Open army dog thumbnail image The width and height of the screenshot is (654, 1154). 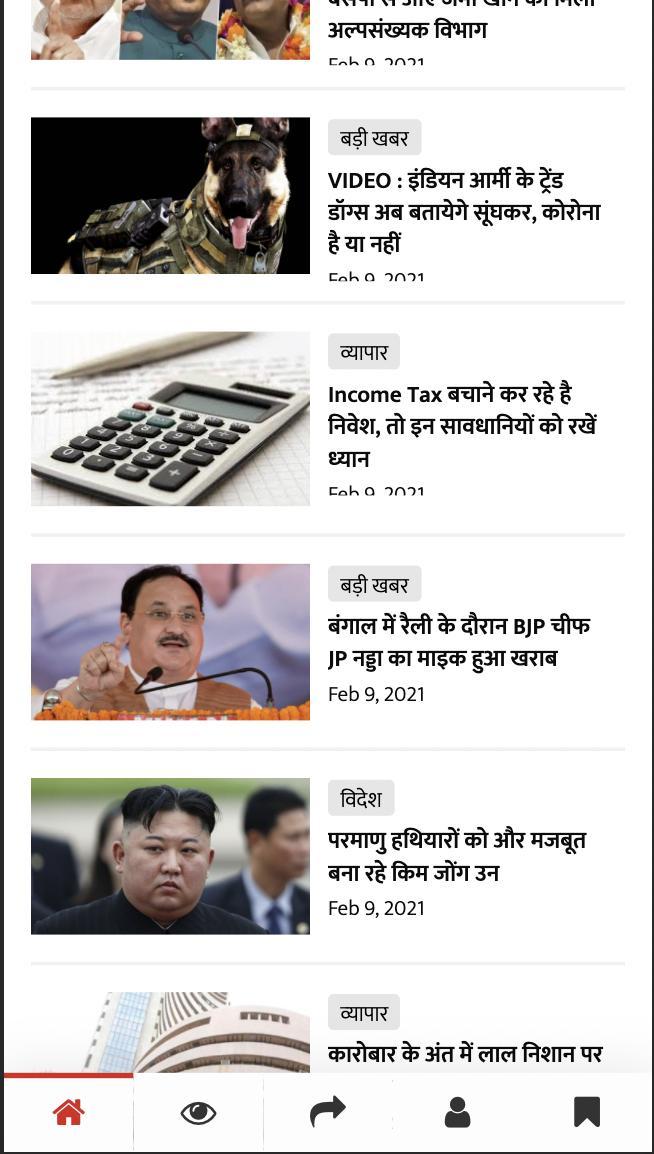[x=170, y=196]
